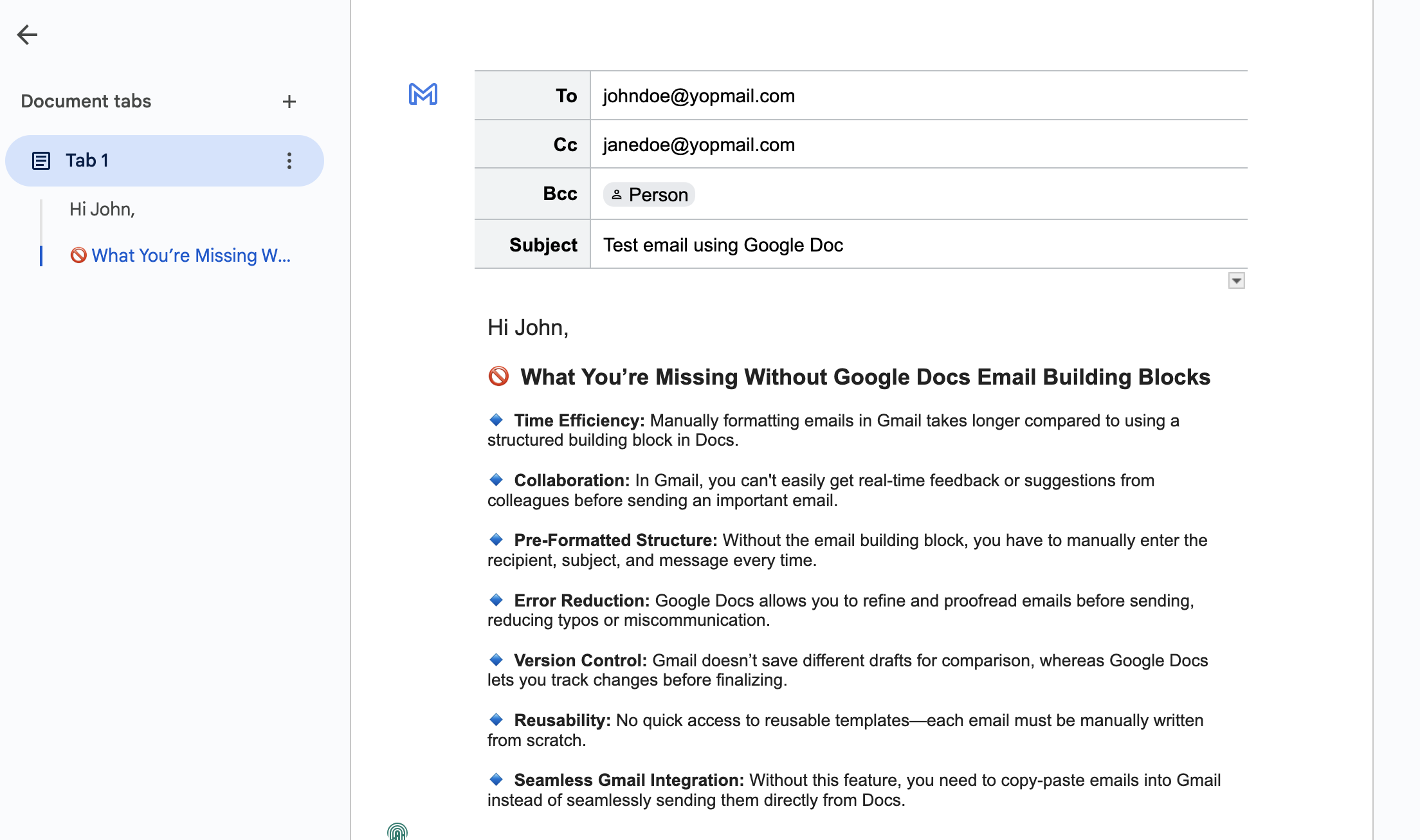Click the document icon on Tab 1
Image resolution: width=1420 pixels, height=840 pixels.
pos(41,160)
